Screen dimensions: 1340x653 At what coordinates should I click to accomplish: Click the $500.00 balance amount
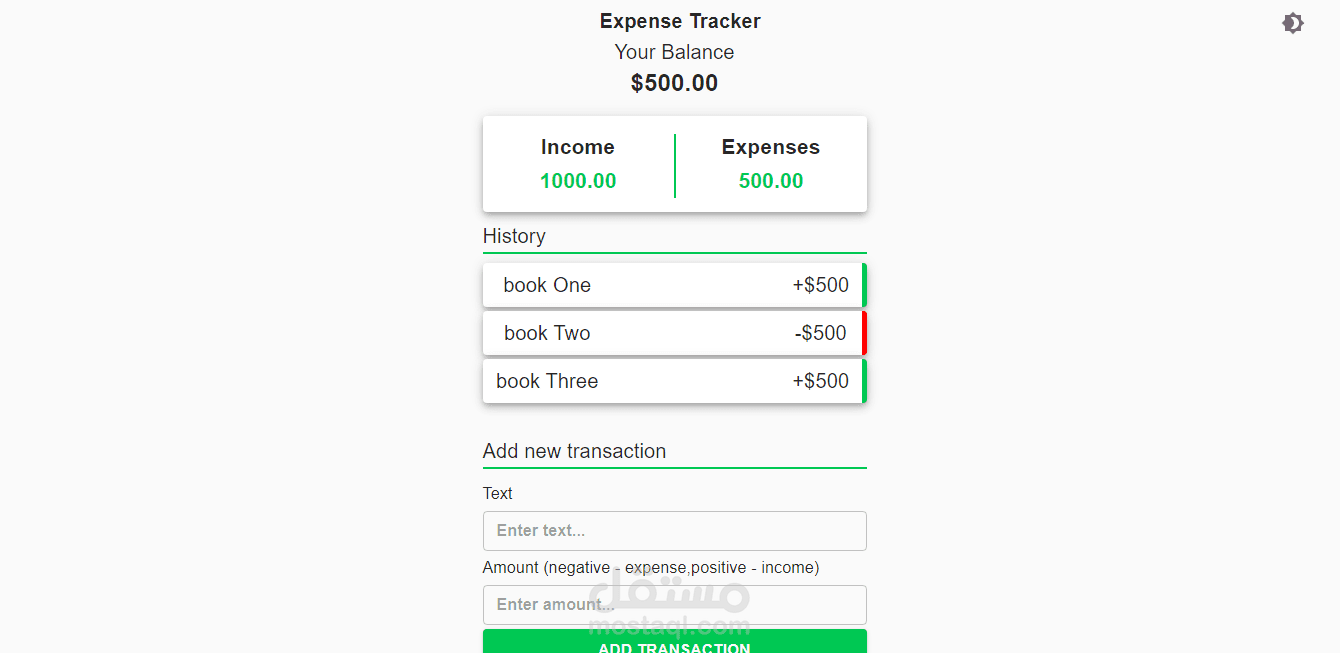674,83
